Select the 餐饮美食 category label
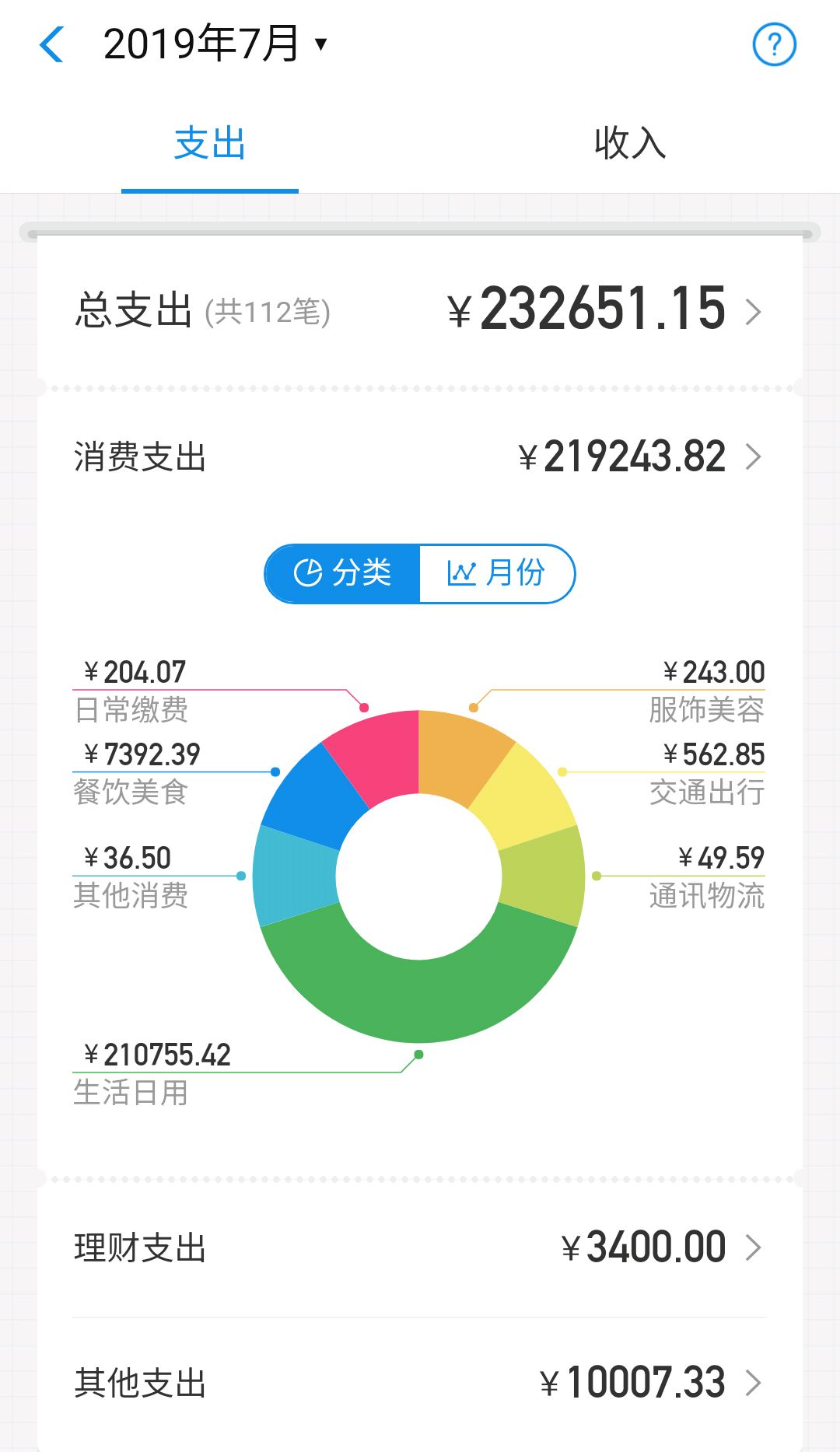This screenshot has height=1452, width=840. pos(131,792)
